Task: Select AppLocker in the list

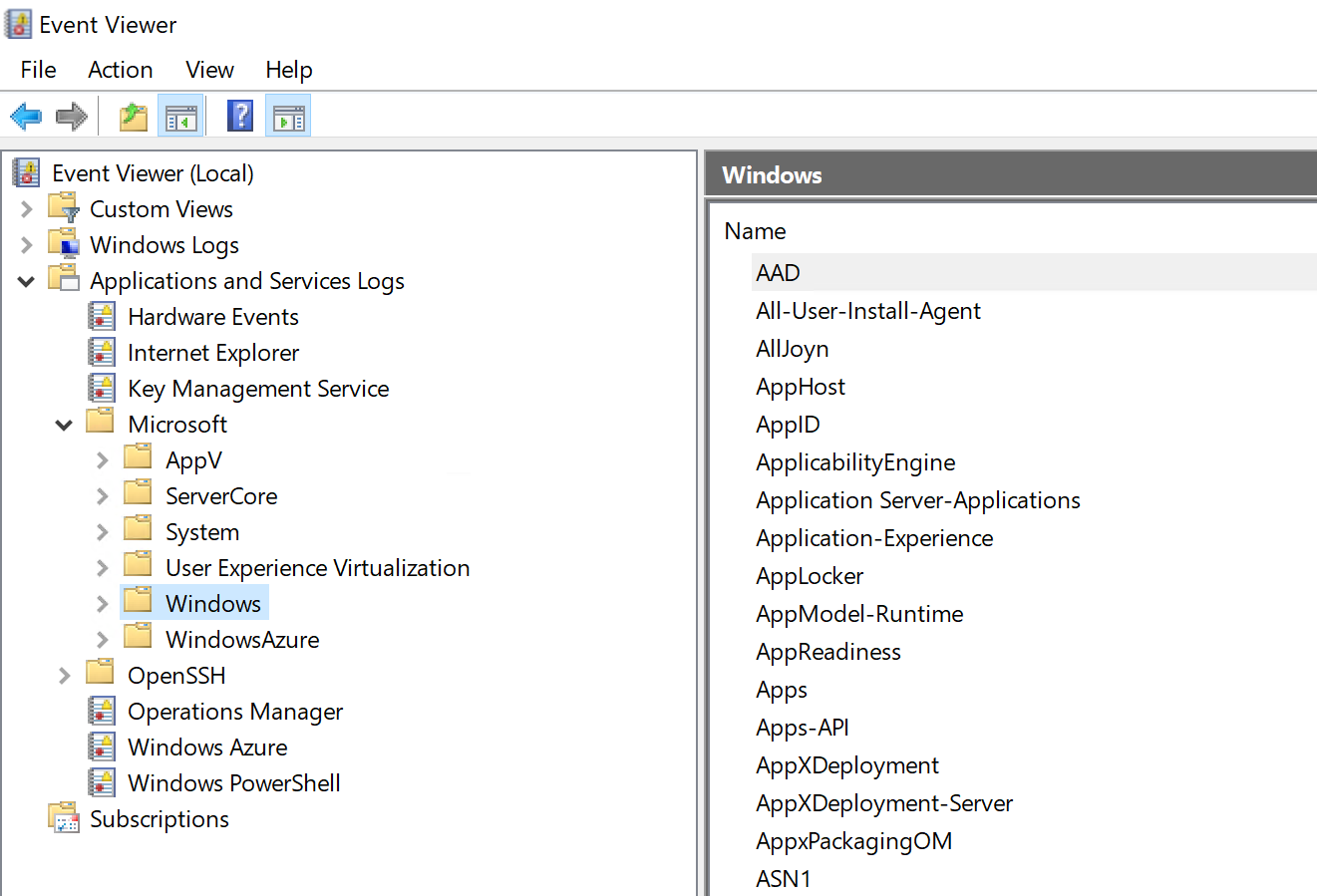Action: pos(810,576)
